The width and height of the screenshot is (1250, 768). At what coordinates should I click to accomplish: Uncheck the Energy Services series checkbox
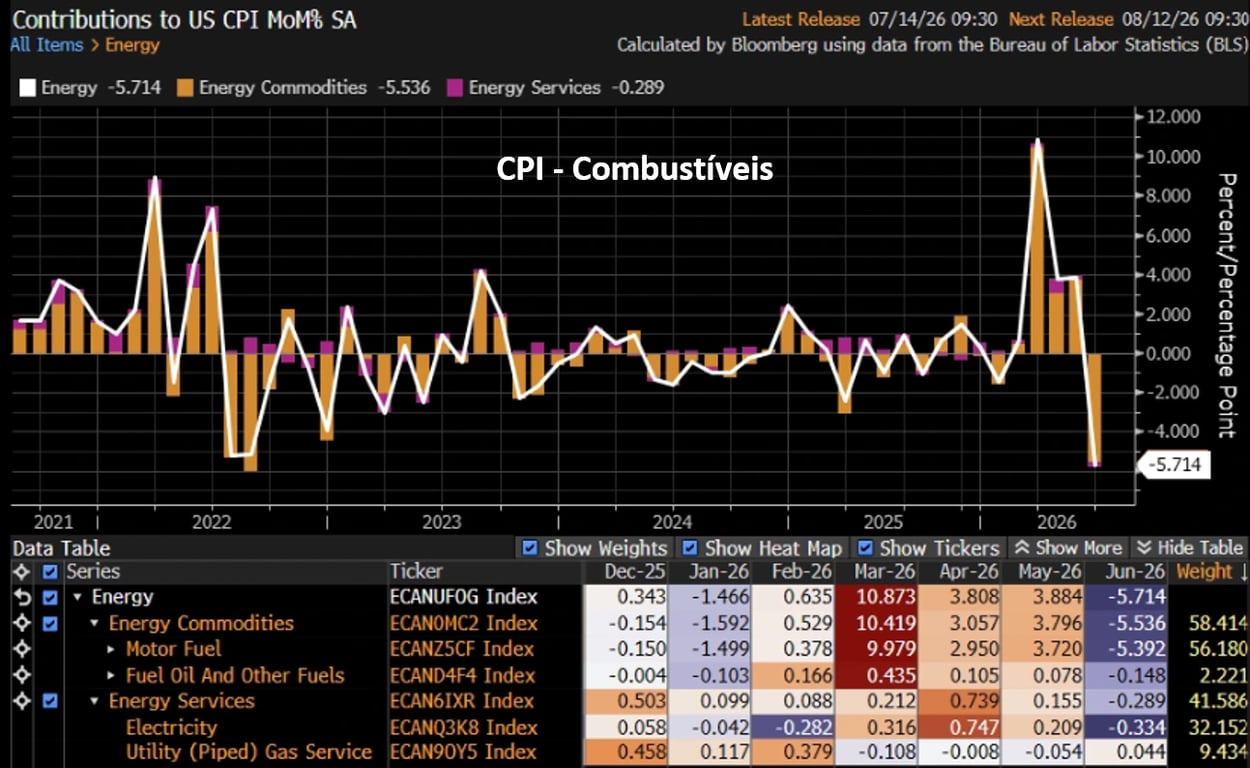[x=51, y=701]
